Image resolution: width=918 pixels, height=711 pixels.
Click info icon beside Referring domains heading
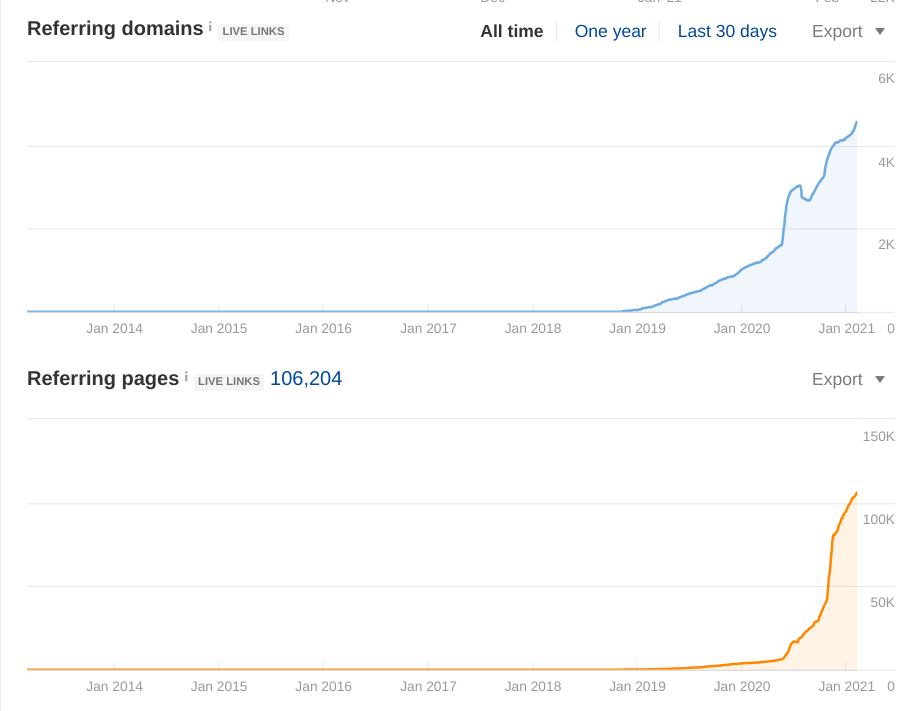[x=210, y=26]
